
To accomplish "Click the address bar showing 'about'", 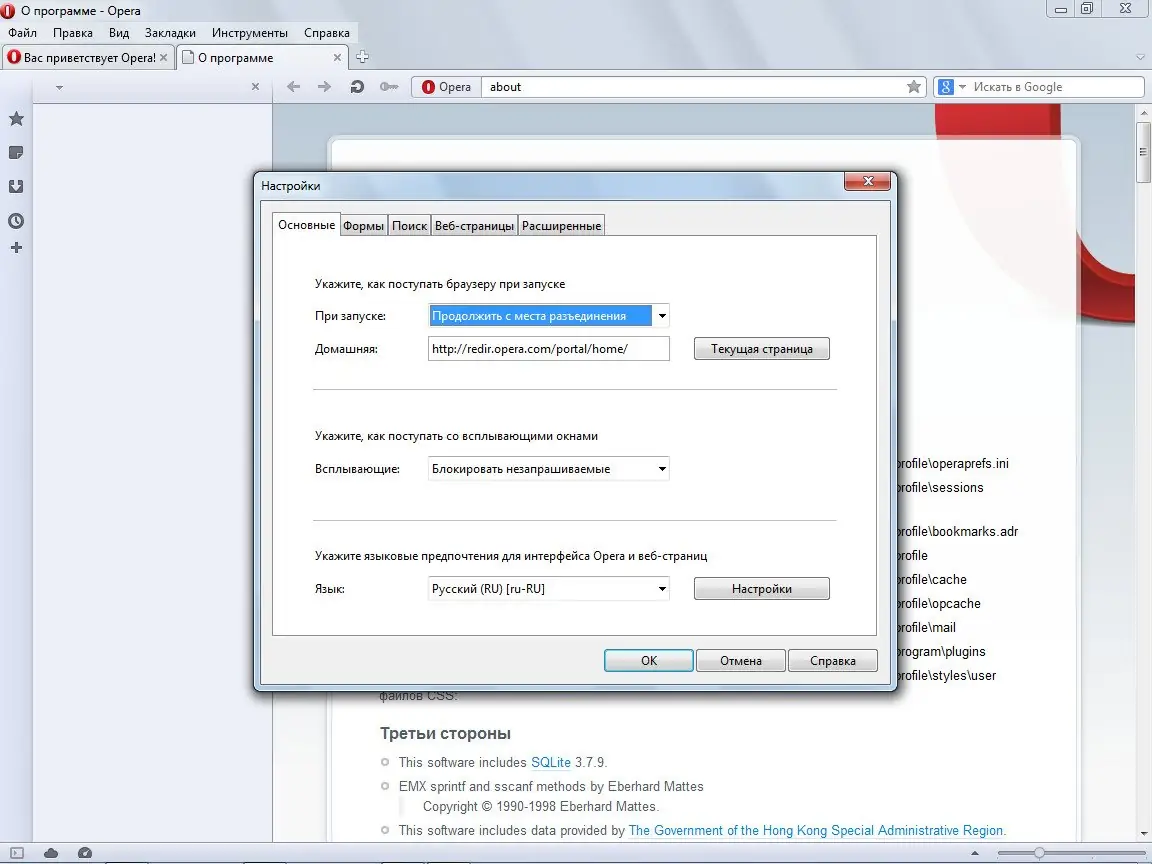I will pos(694,87).
